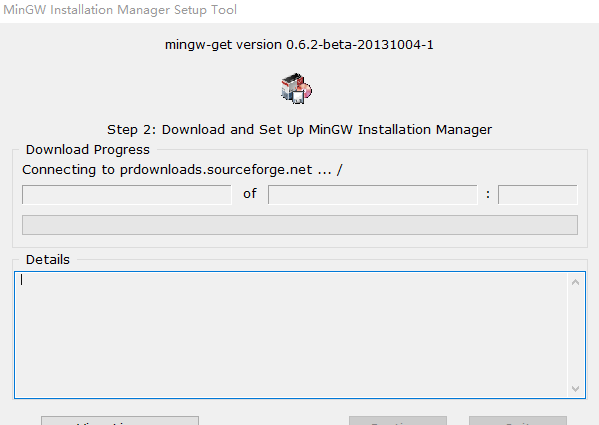Click the mingw-get version label
599x425 pixels.
pyautogui.click(x=299, y=45)
